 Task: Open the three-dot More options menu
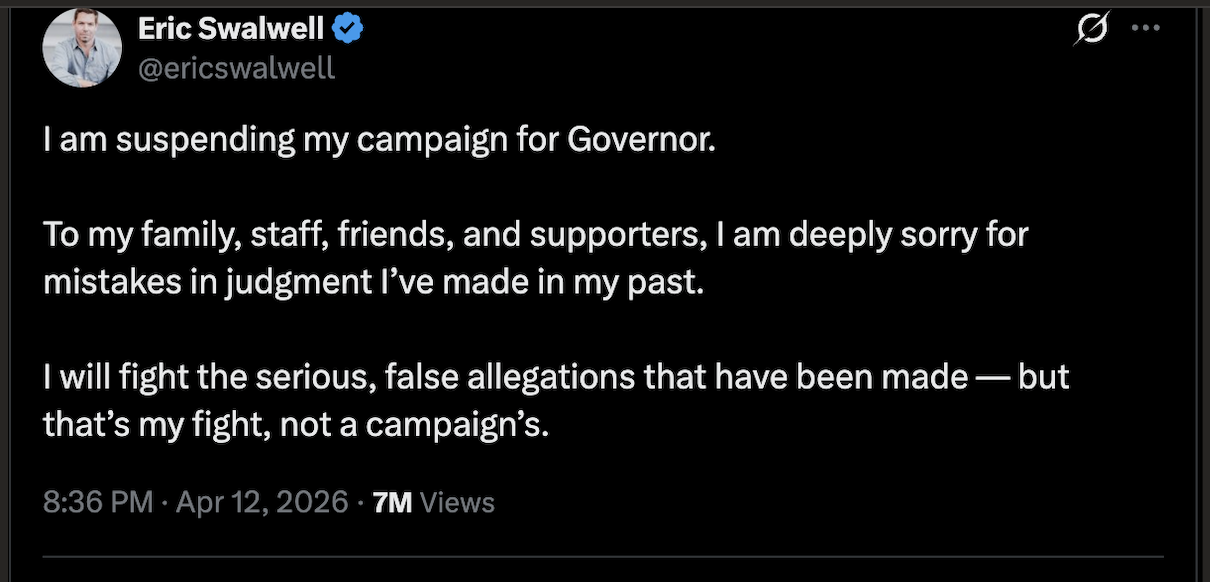click(1144, 28)
